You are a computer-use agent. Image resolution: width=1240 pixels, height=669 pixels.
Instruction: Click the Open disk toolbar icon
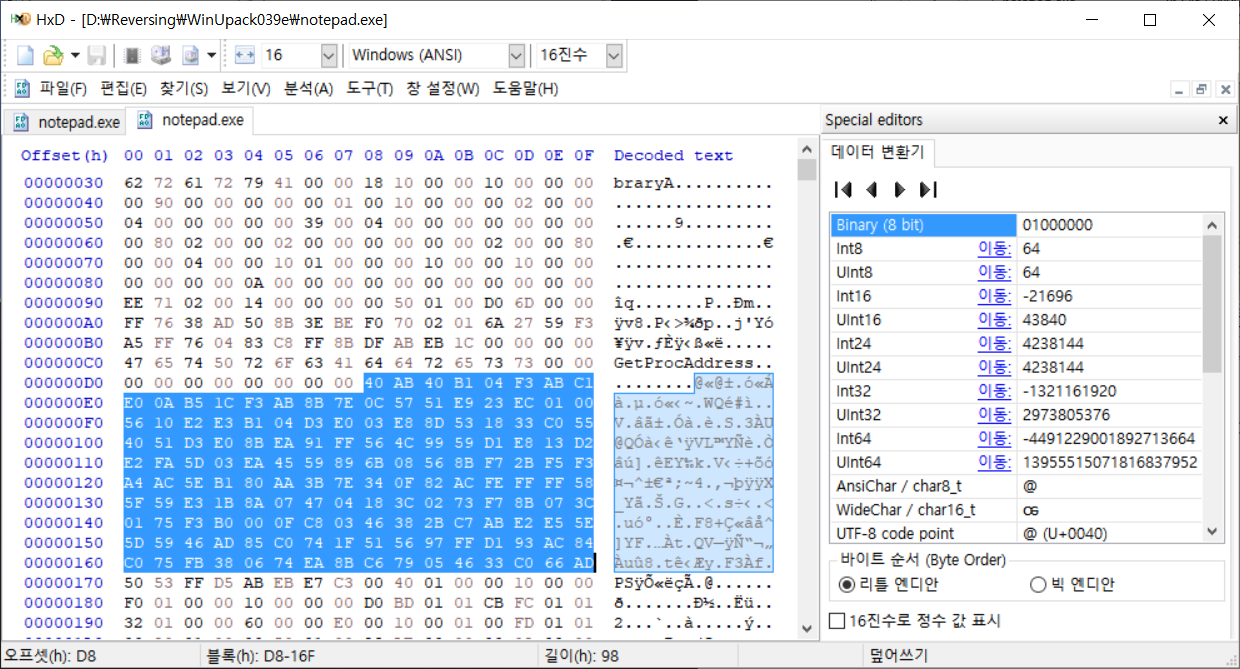coord(161,55)
